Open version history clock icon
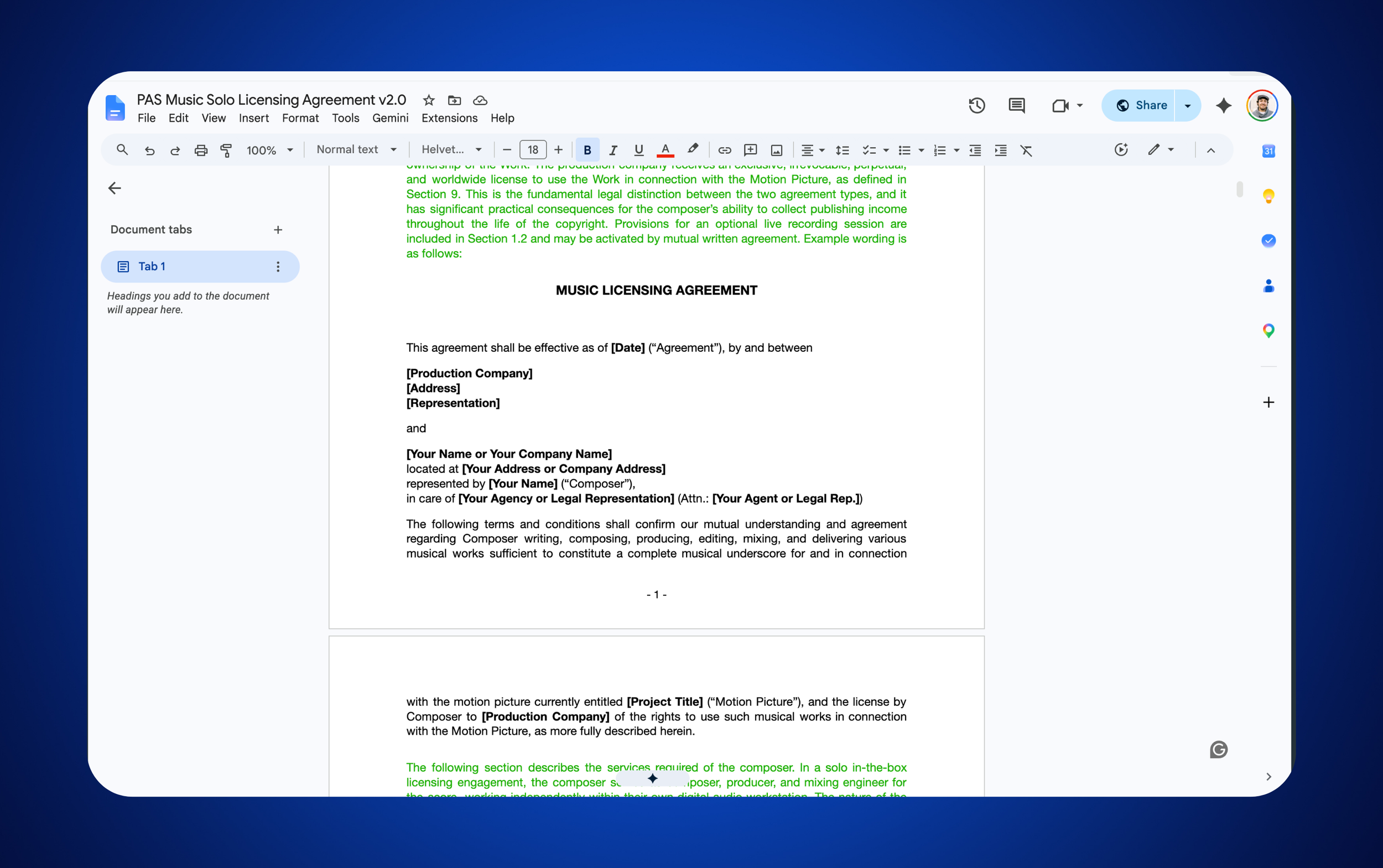The image size is (1383, 868). point(977,106)
